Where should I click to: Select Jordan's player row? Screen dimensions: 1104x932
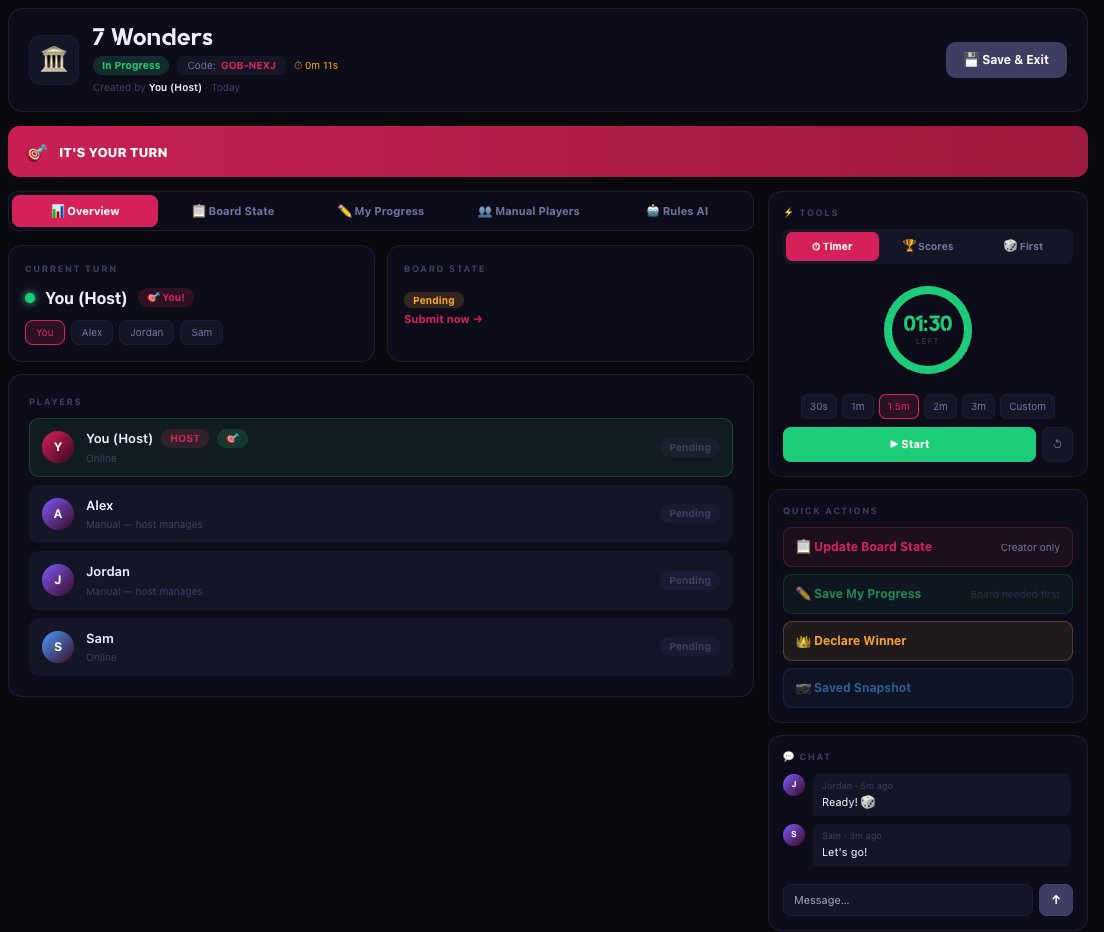click(x=381, y=581)
